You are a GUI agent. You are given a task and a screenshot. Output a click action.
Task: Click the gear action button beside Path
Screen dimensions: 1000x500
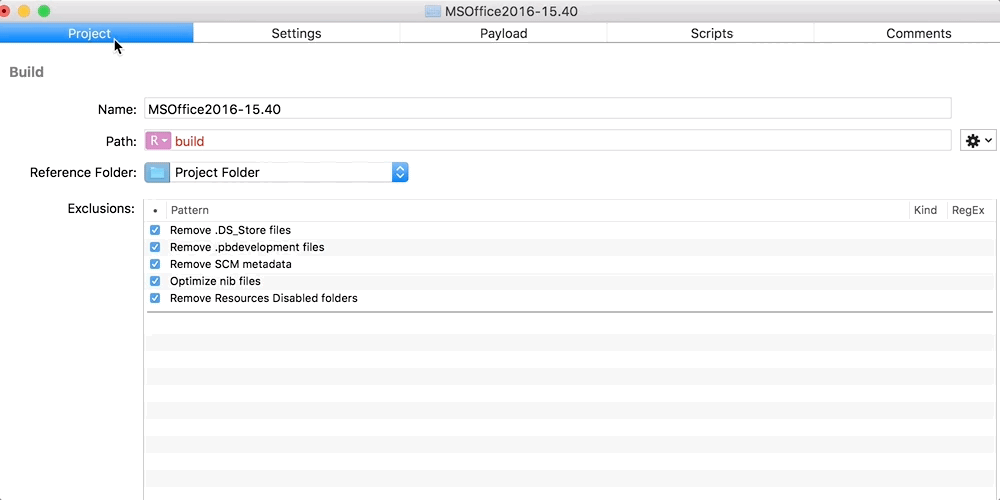coord(977,141)
